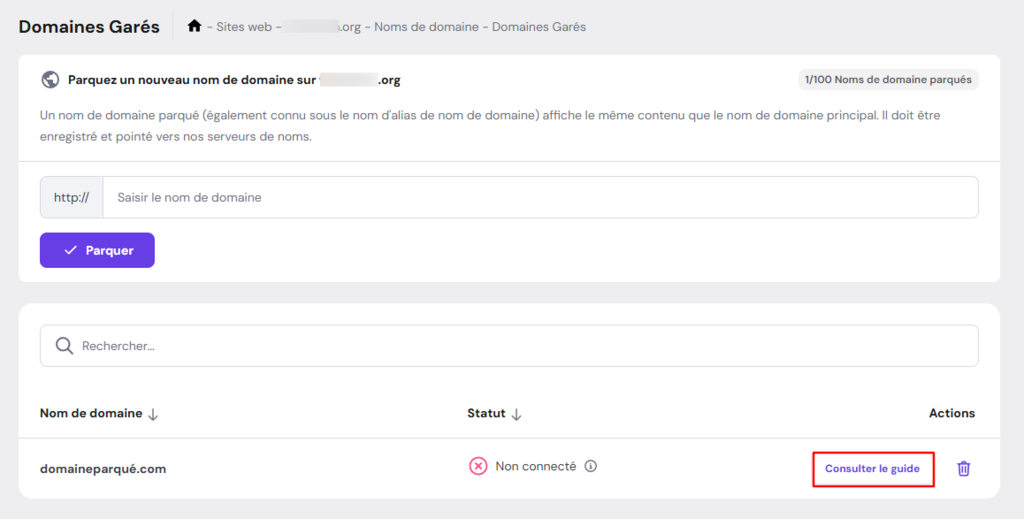Click the red X status icon

(x=478, y=466)
